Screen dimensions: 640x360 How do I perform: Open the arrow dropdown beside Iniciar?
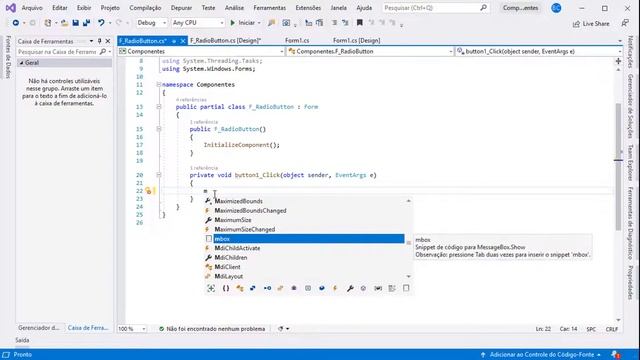click(259, 23)
